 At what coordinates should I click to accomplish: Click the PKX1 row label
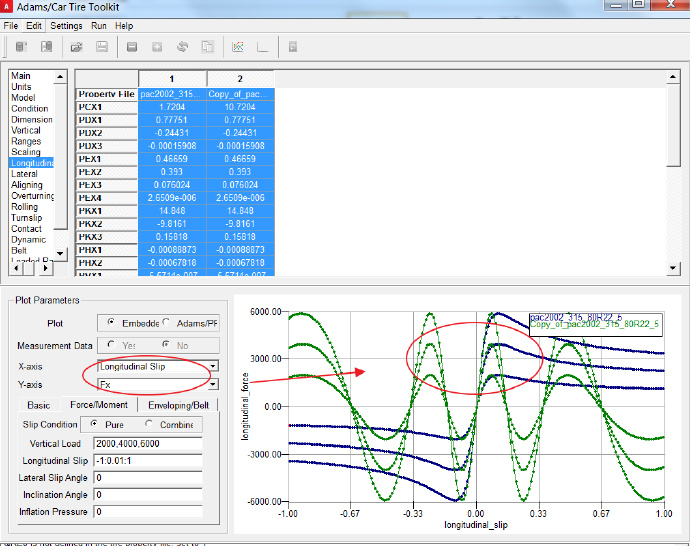tap(106, 211)
